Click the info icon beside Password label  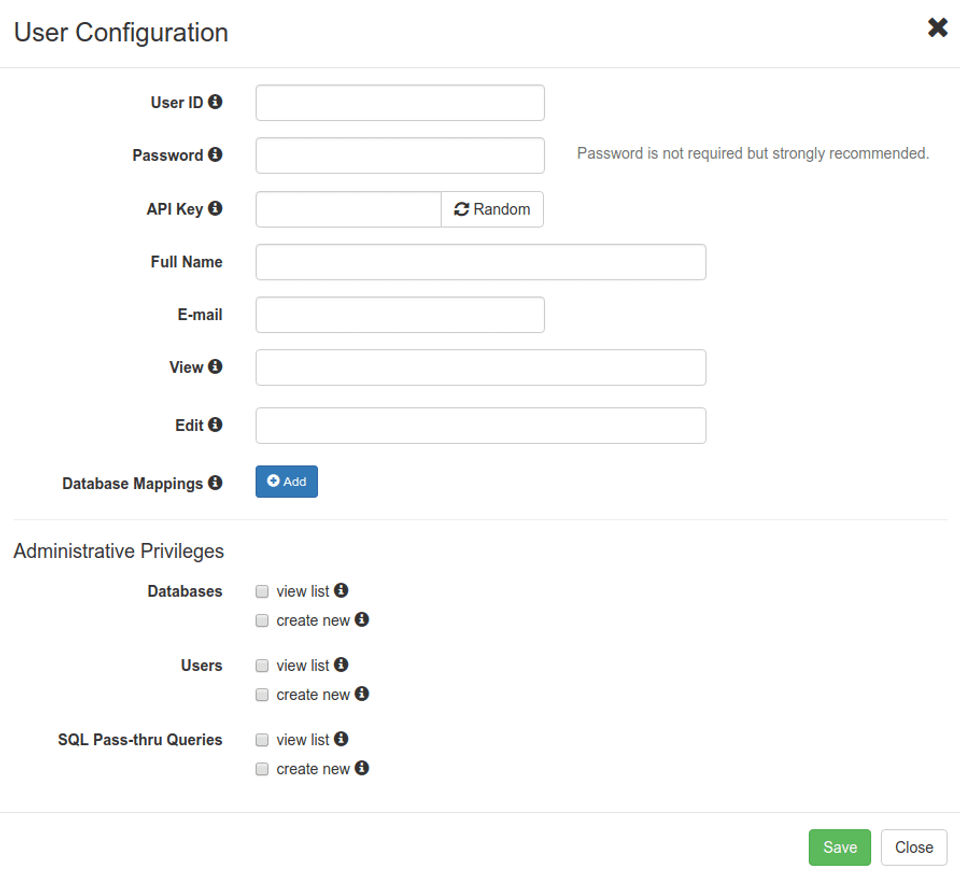point(215,155)
